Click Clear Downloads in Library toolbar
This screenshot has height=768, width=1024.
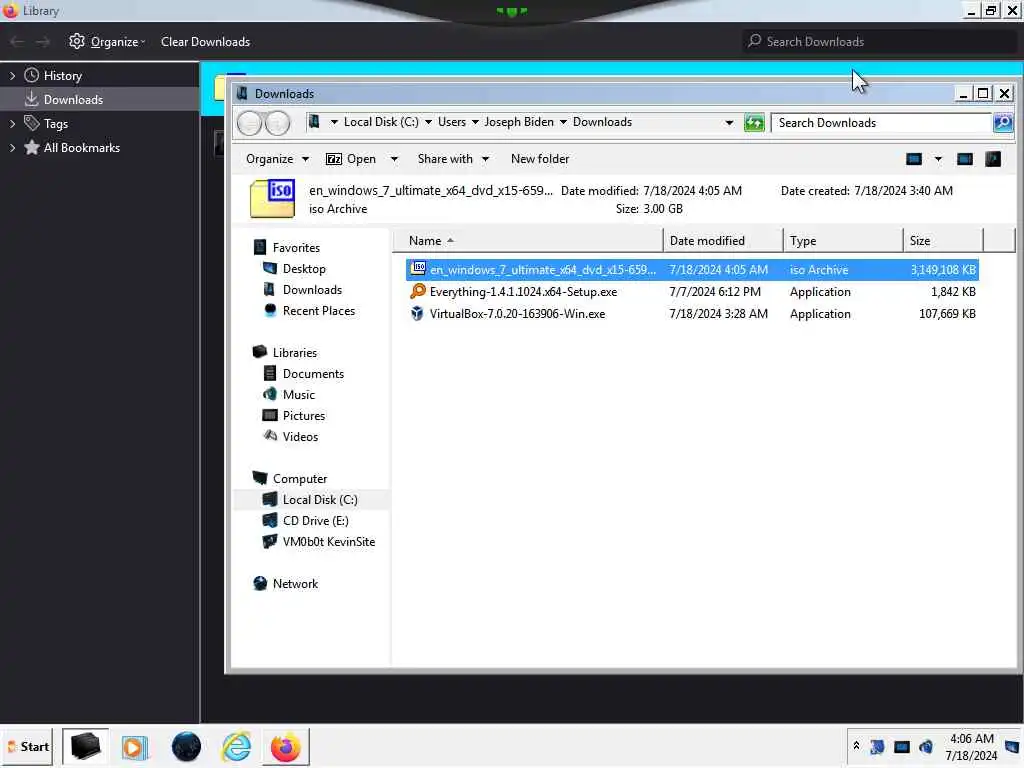click(205, 42)
